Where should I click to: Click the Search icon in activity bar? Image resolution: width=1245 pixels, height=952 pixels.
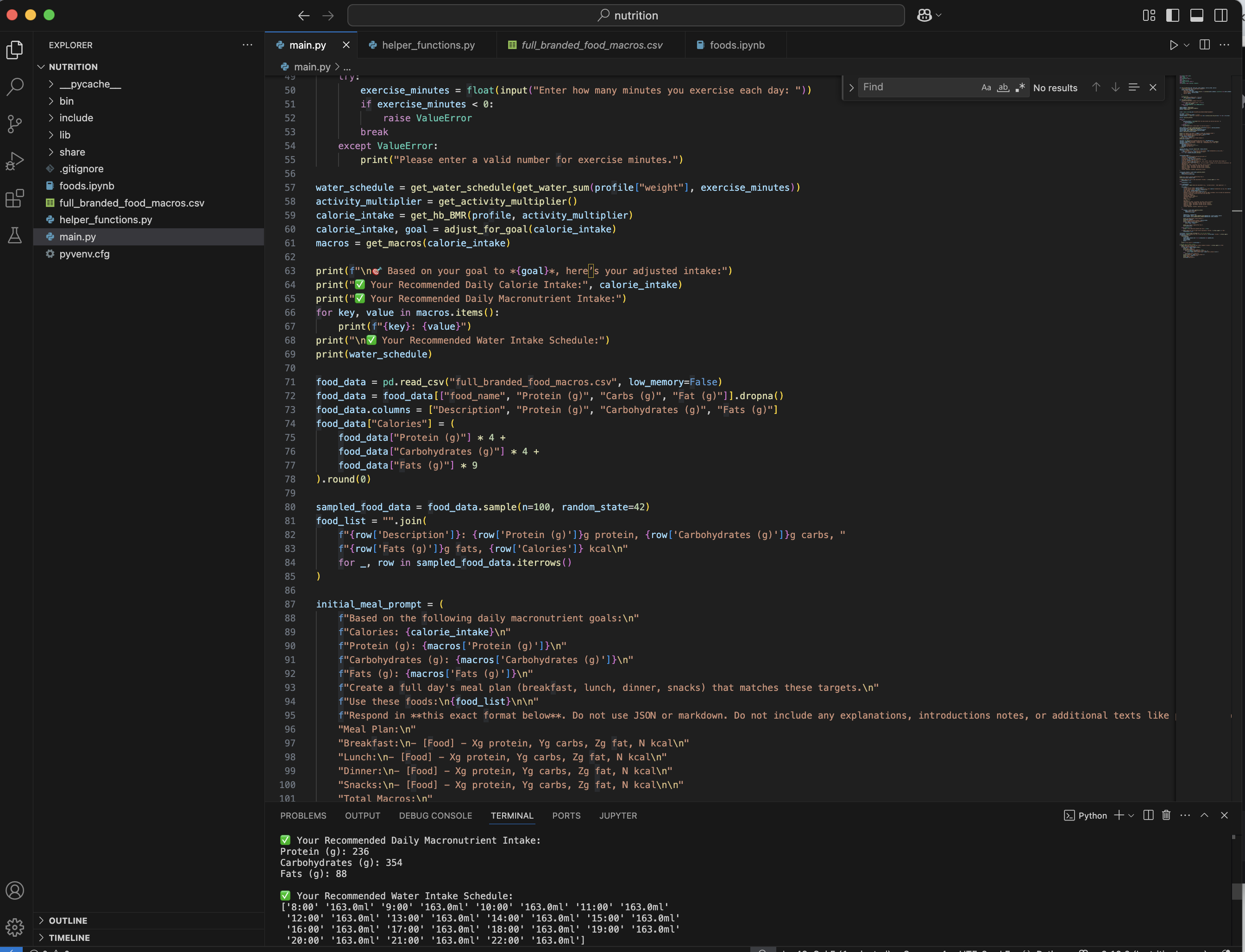(15, 87)
